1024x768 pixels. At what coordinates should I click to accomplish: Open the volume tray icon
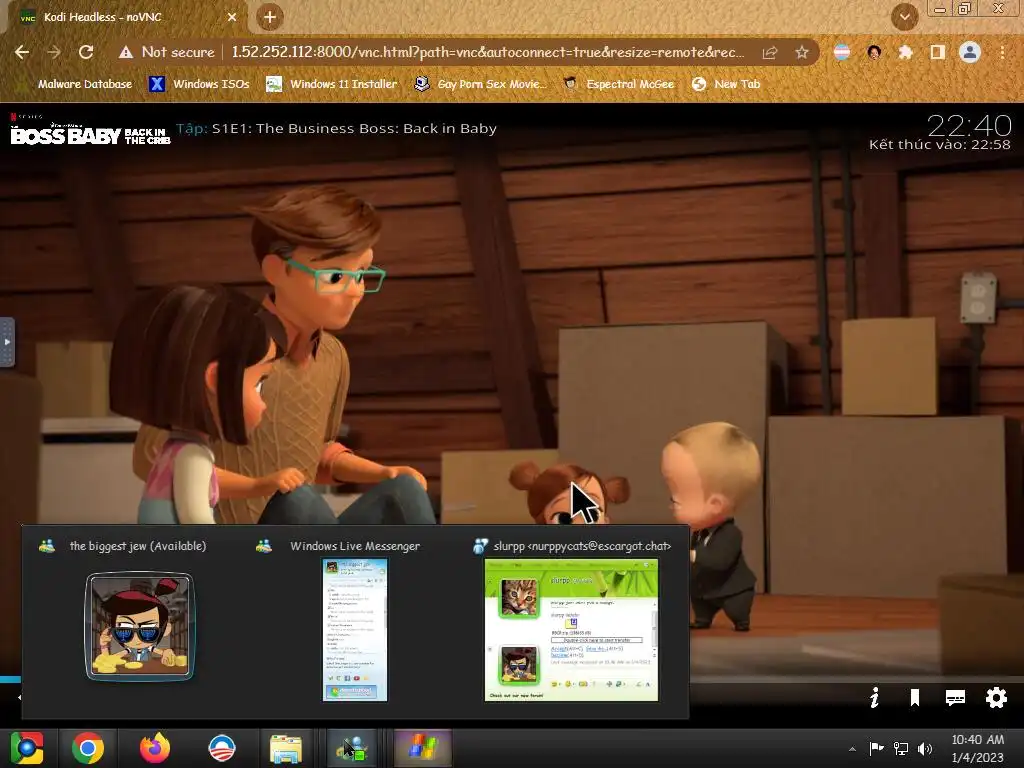(x=925, y=748)
